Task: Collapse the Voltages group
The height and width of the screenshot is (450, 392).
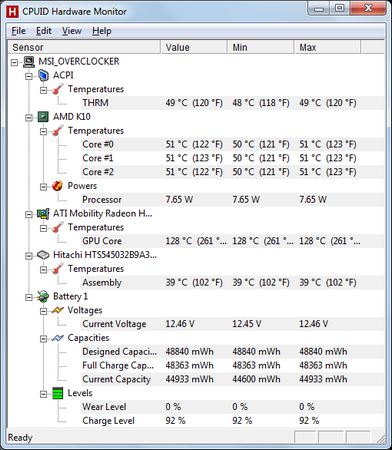Action: (x=44, y=311)
